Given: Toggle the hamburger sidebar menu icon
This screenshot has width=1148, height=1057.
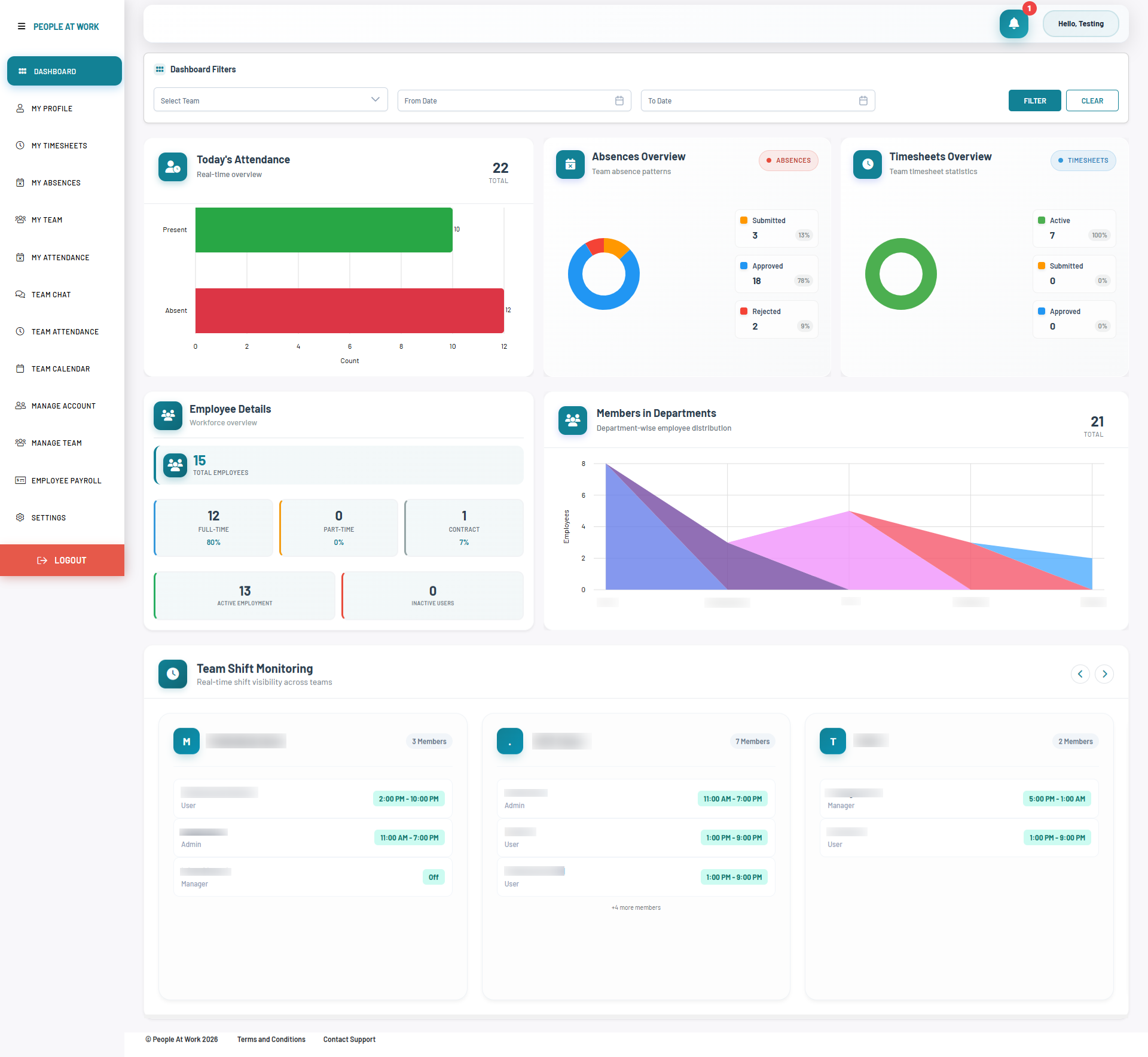Looking at the screenshot, I should tap(22, 26).
